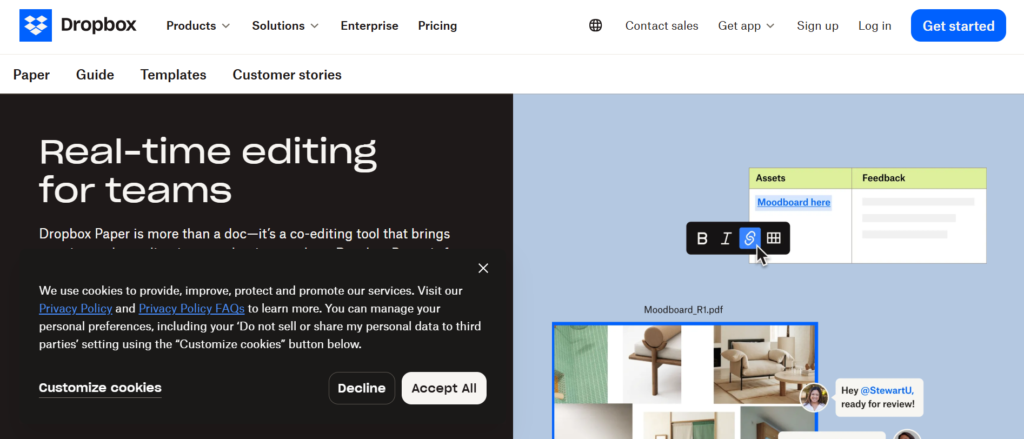
Task: Click the Bold formatting icon
Action: pyautogui.click(x=702, y=238)
